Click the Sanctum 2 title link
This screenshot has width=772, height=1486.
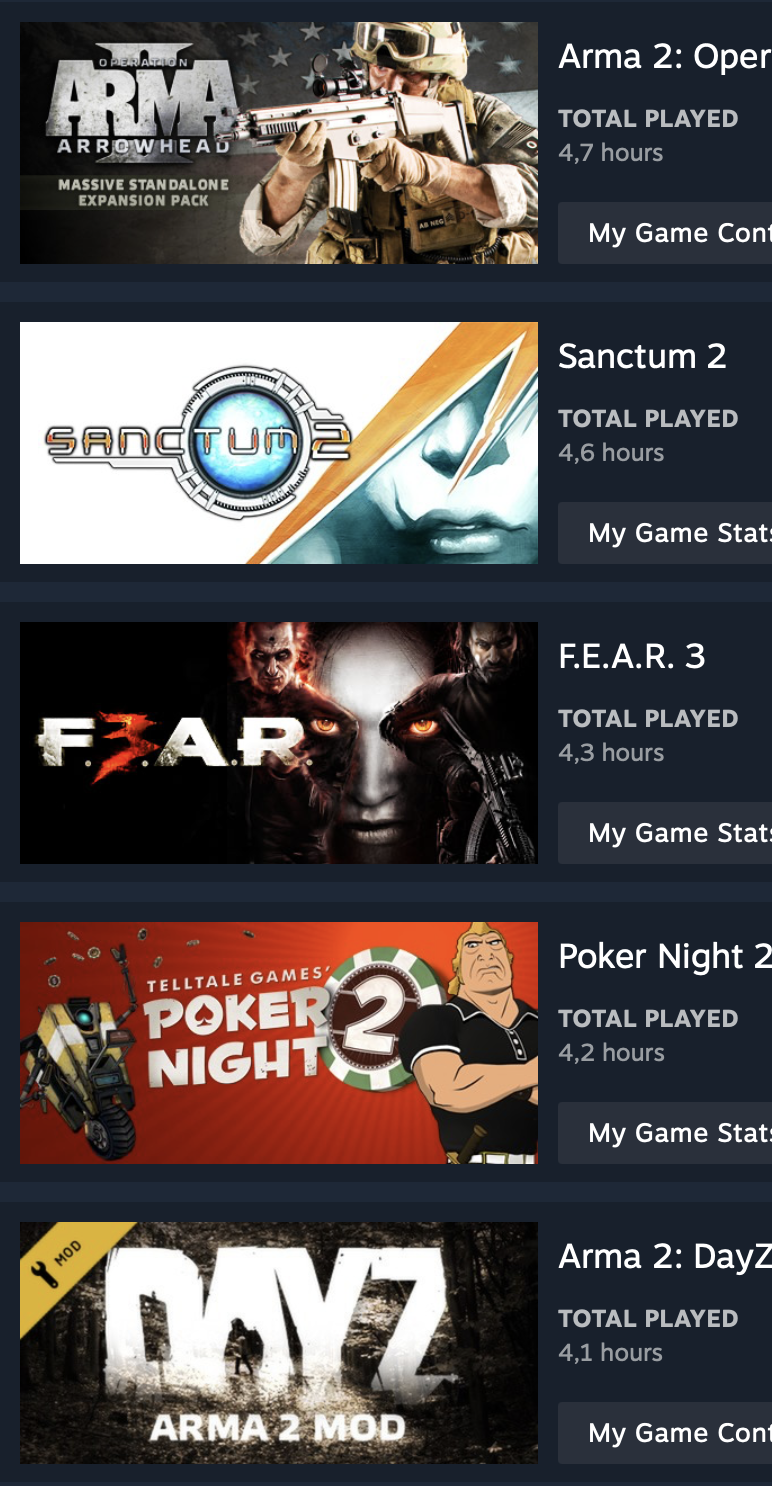(x=642, y=356)
